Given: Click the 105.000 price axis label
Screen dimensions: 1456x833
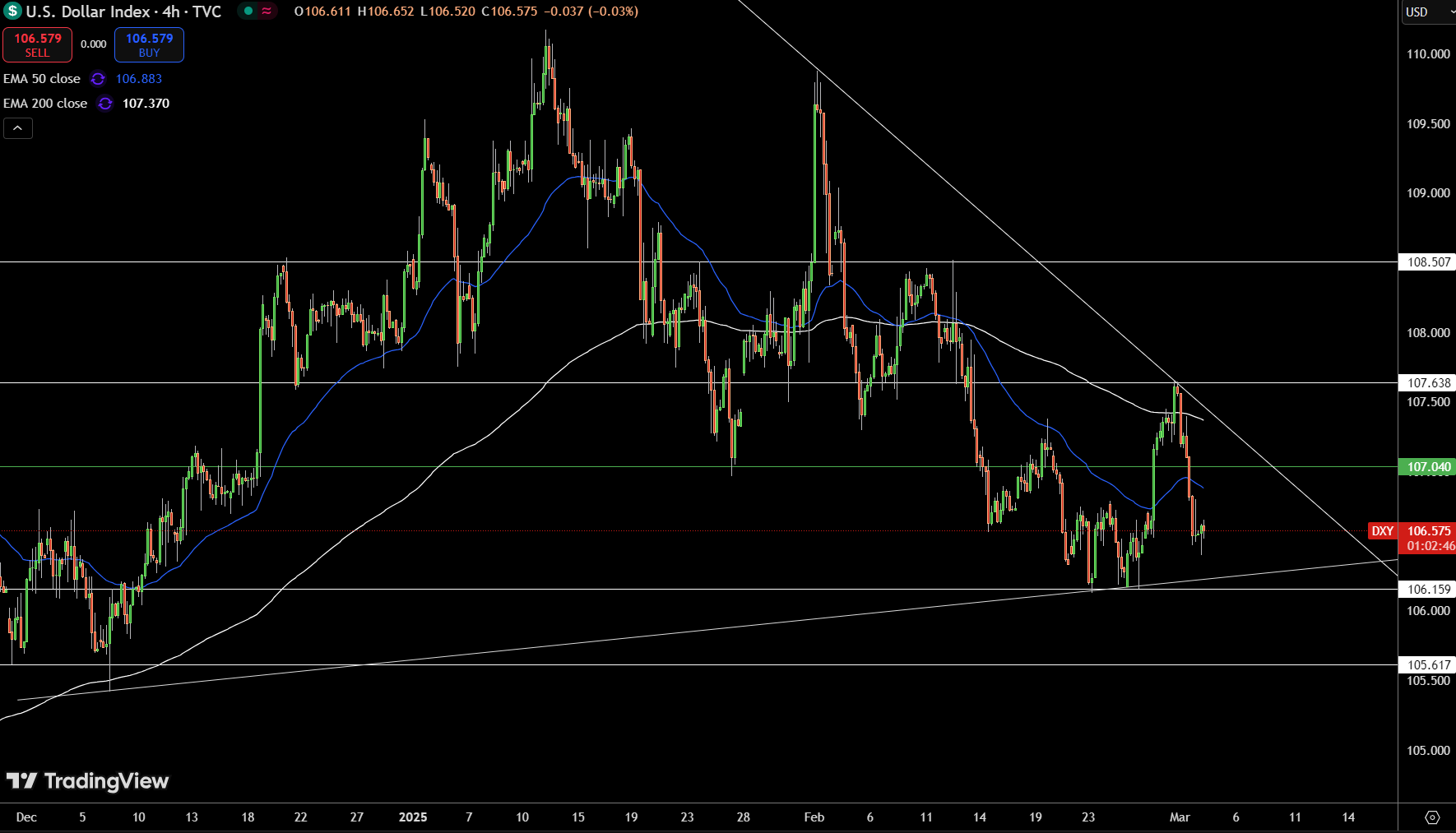Looking at the screenshot, I should [x=1428, y=751].
